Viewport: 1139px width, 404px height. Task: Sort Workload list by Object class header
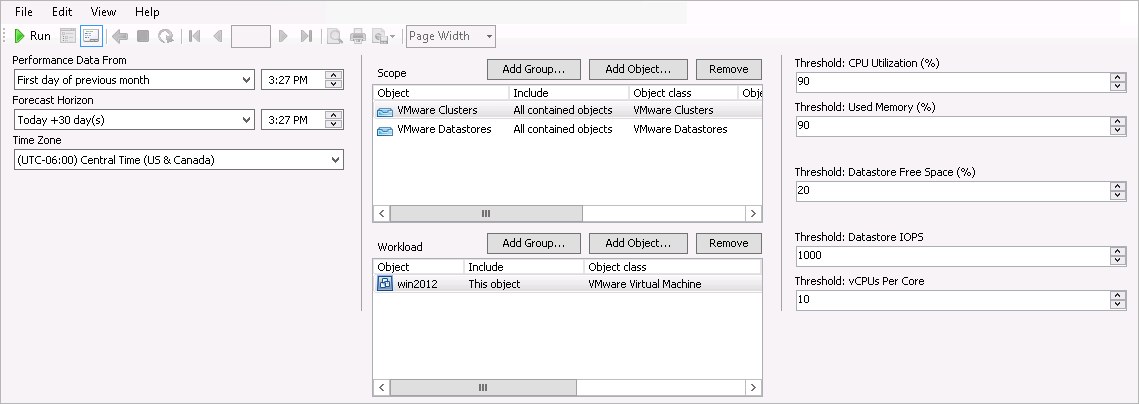coord(673,267)
